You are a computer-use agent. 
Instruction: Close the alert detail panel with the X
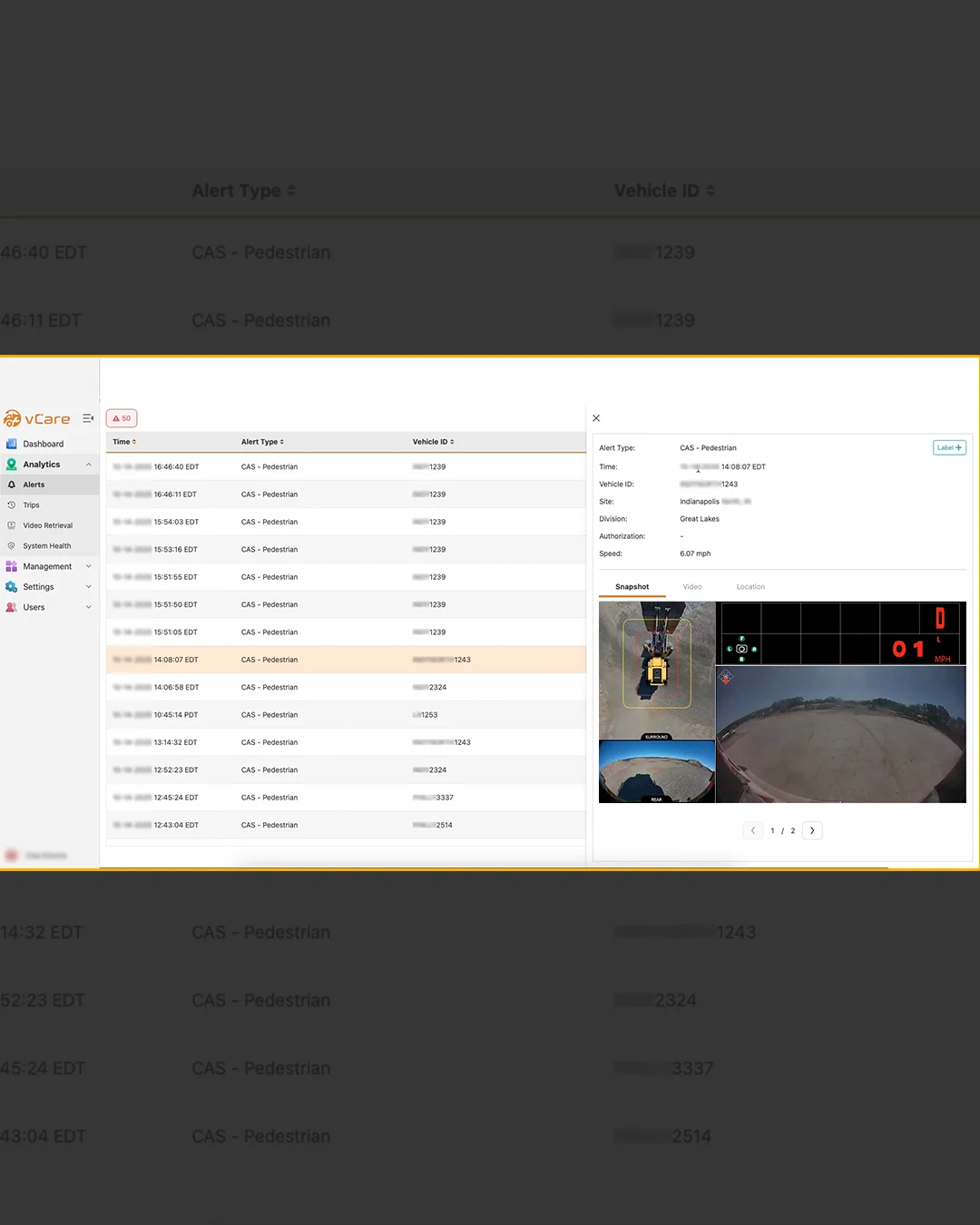click(x=596, y=418)
